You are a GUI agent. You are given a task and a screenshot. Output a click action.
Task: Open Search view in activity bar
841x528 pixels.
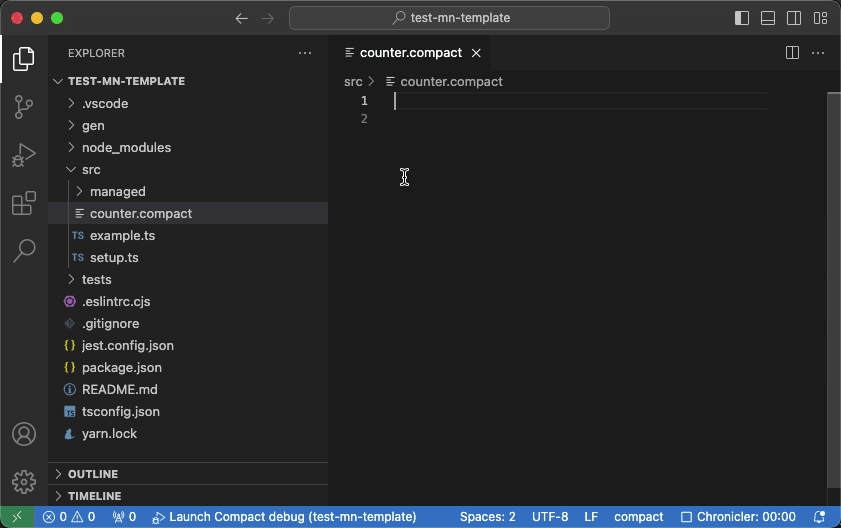coord(24,251)
